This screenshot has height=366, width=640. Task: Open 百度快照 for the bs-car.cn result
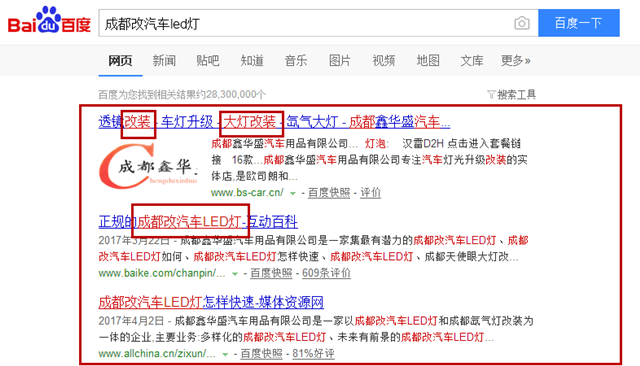(329, 192)
